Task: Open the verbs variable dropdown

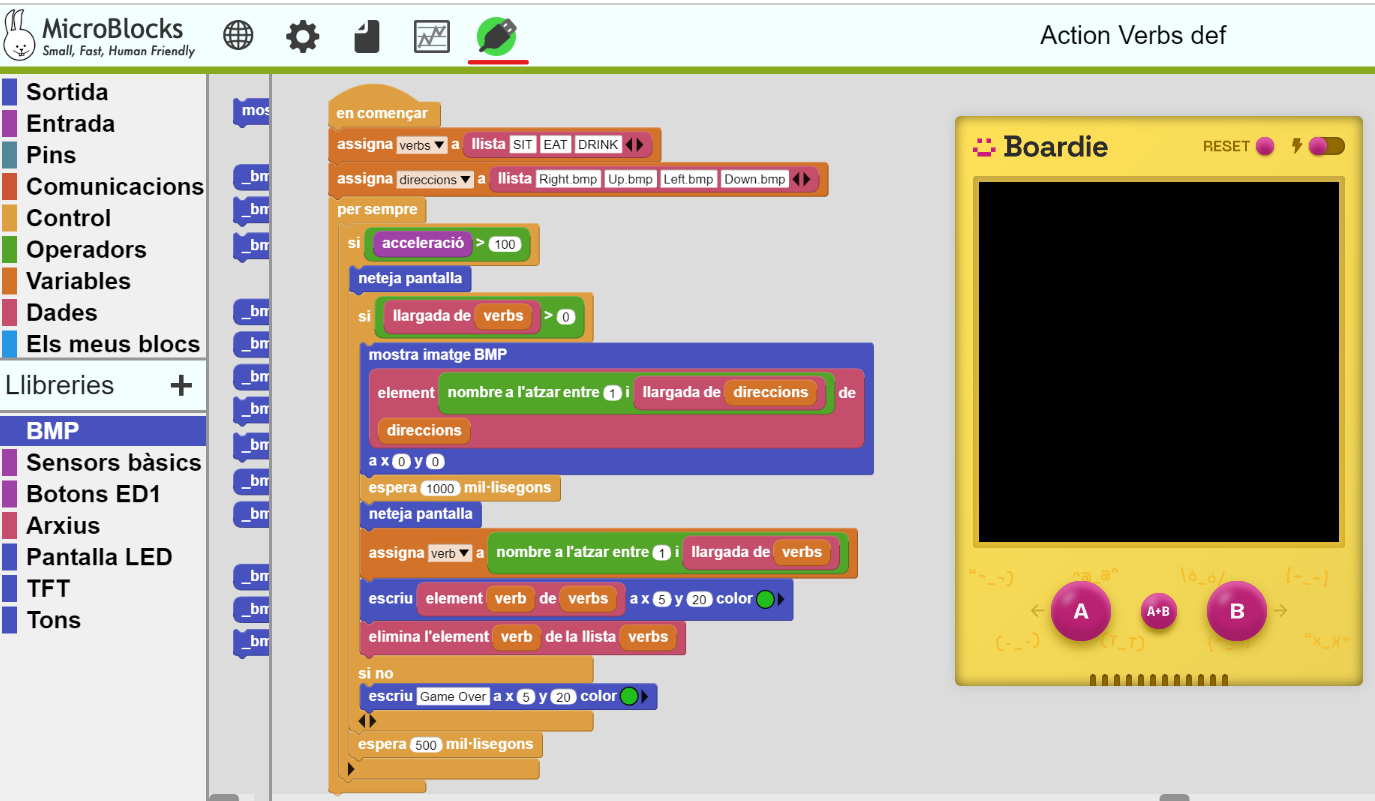Action: 421,145
